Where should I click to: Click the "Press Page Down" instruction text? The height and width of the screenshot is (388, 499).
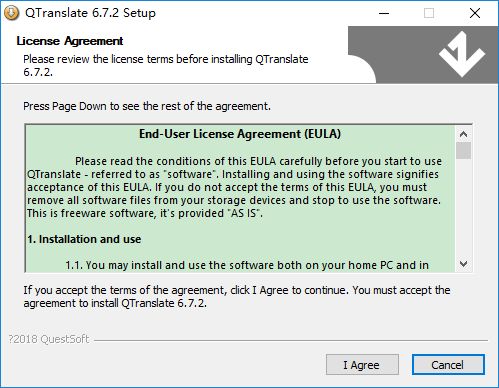tap(147, 106)
